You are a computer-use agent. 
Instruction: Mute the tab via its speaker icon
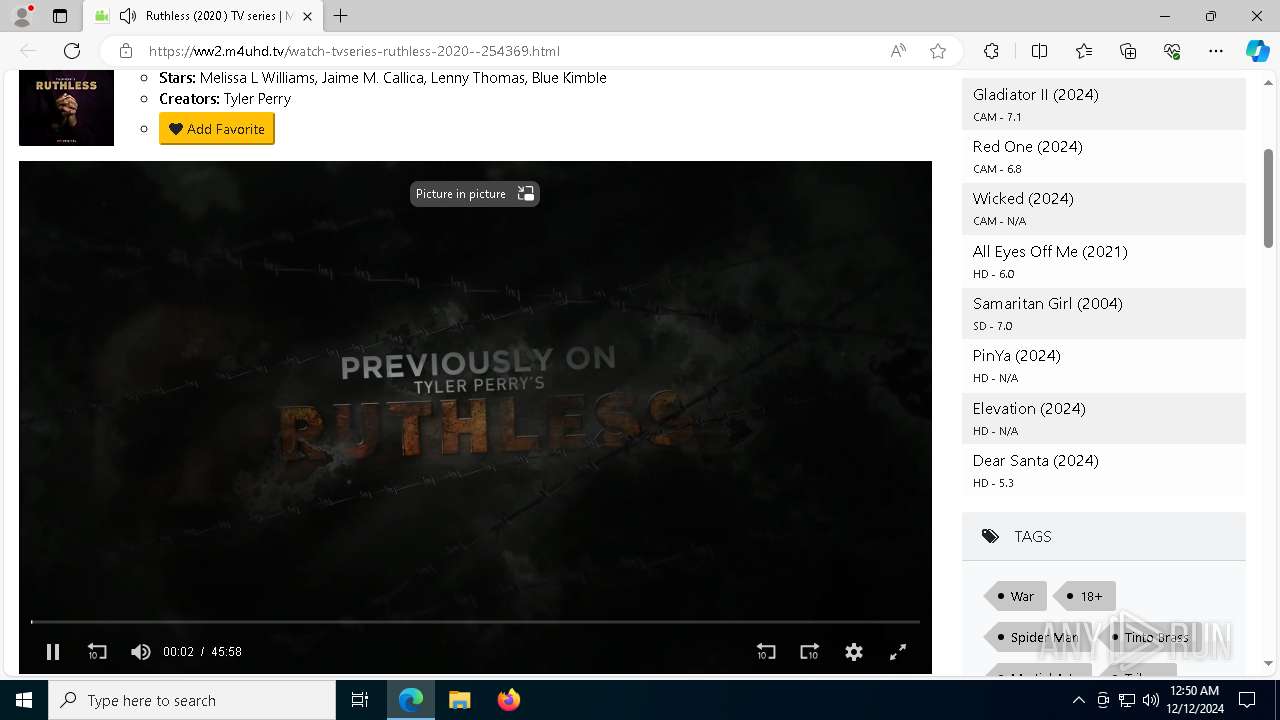tap(128, 16)
